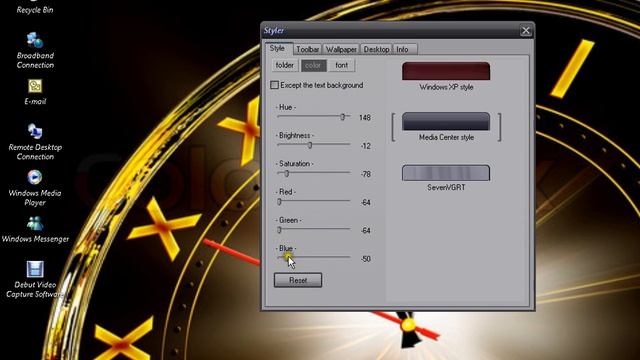This screenshot has width=640, height=360.
Task: Click the Hue slider handle
Action: tap(343, 117)
